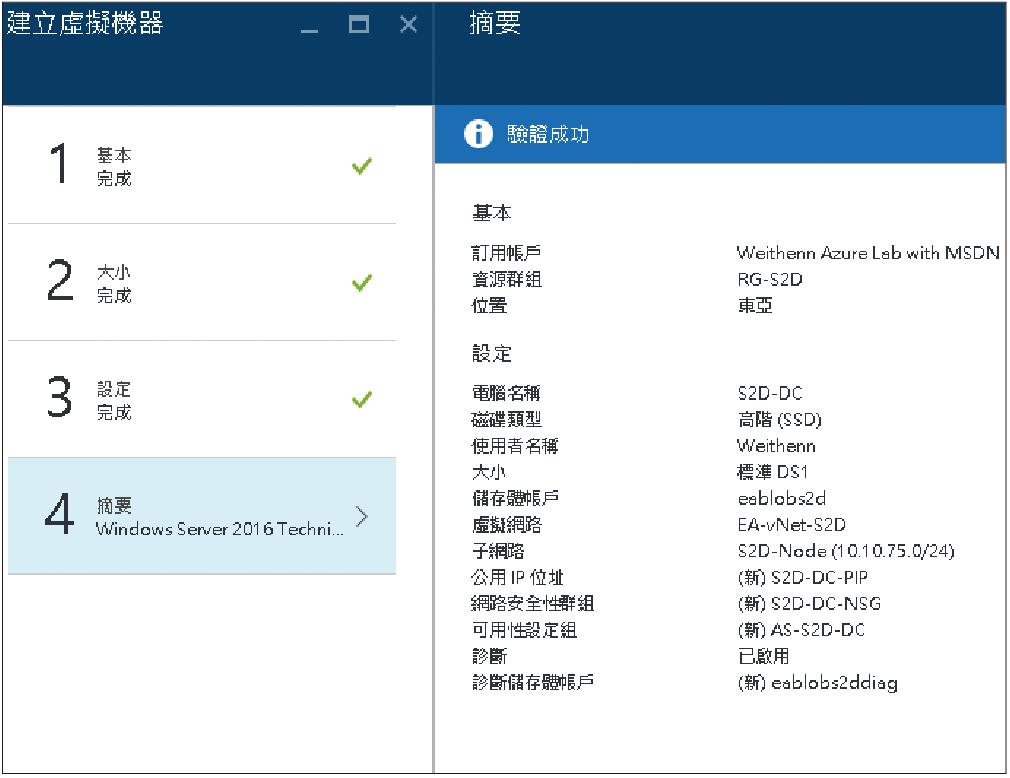
Task: Click the 摘要 blade title
Action: 495,23
